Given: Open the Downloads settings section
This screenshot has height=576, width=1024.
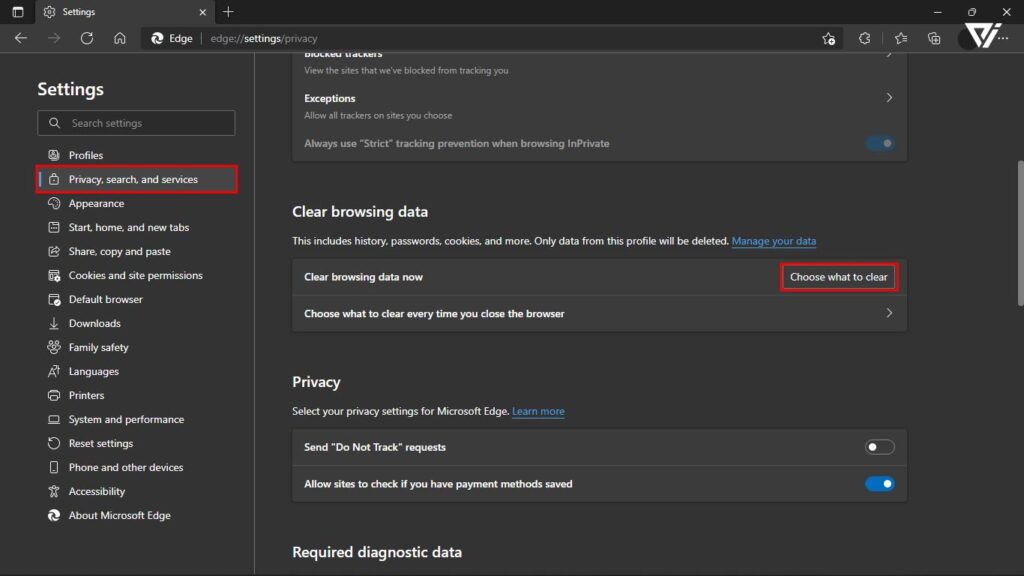Looking at the screenshot, I should tap(95, 323).
